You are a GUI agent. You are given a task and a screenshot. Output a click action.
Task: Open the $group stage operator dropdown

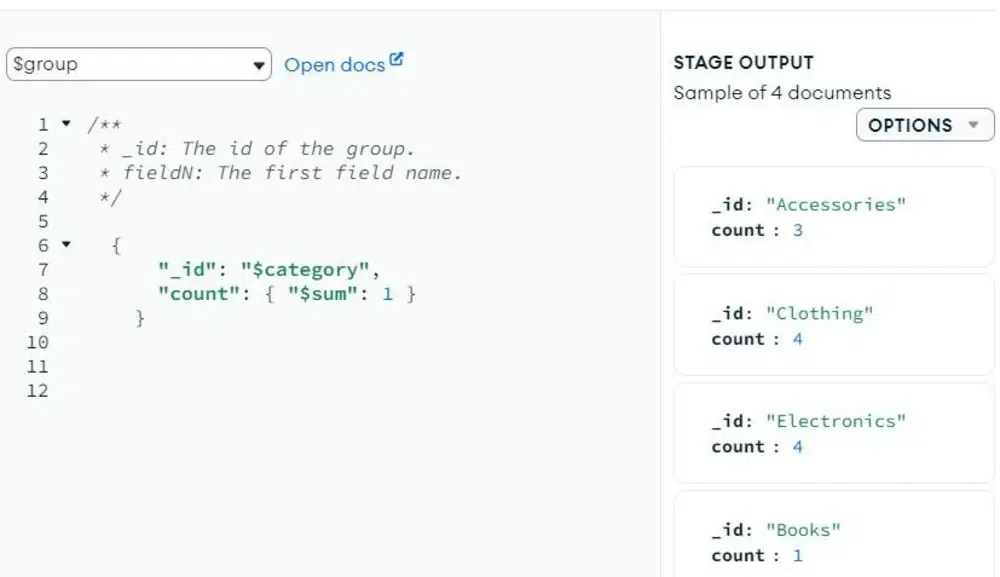[x=138, y=64]
